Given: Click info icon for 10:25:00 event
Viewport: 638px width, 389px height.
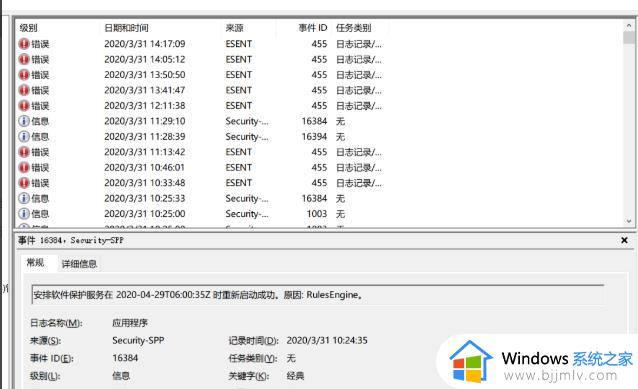Looking at the screenshot, I should (x=24, y=214).
